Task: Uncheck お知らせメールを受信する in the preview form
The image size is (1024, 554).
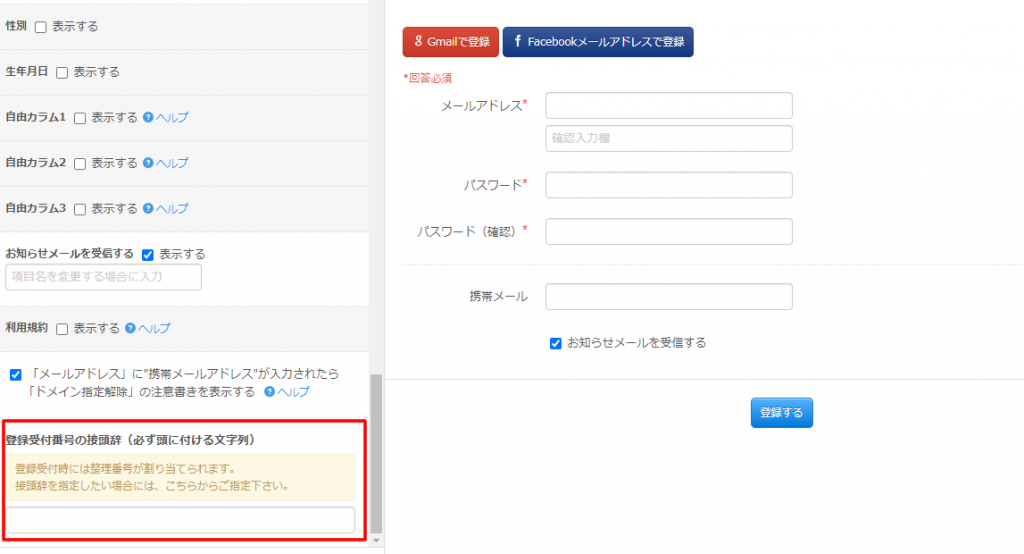Action: point(556,344)
